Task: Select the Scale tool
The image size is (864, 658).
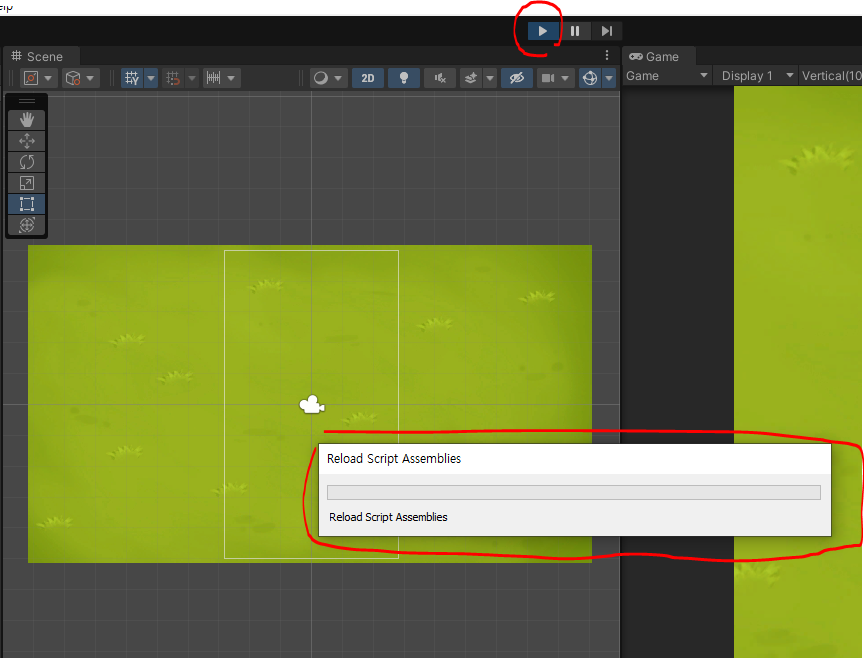Action: pos(27,183)
